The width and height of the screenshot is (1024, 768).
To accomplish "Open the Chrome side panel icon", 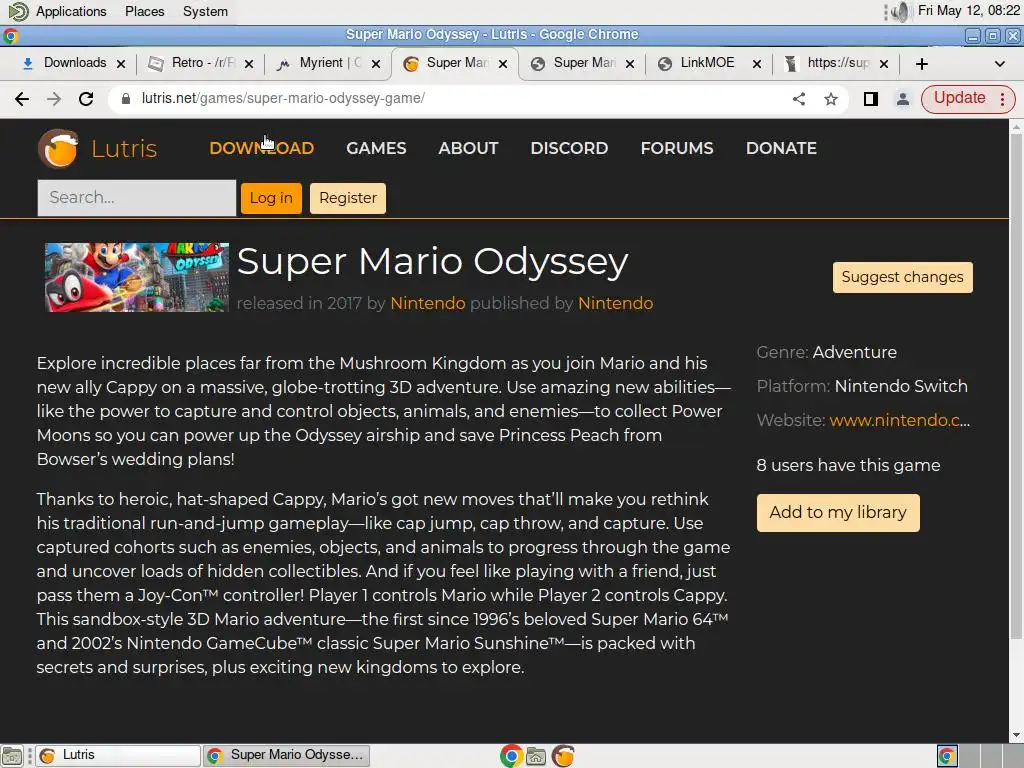I will click(x=871, y=99).
